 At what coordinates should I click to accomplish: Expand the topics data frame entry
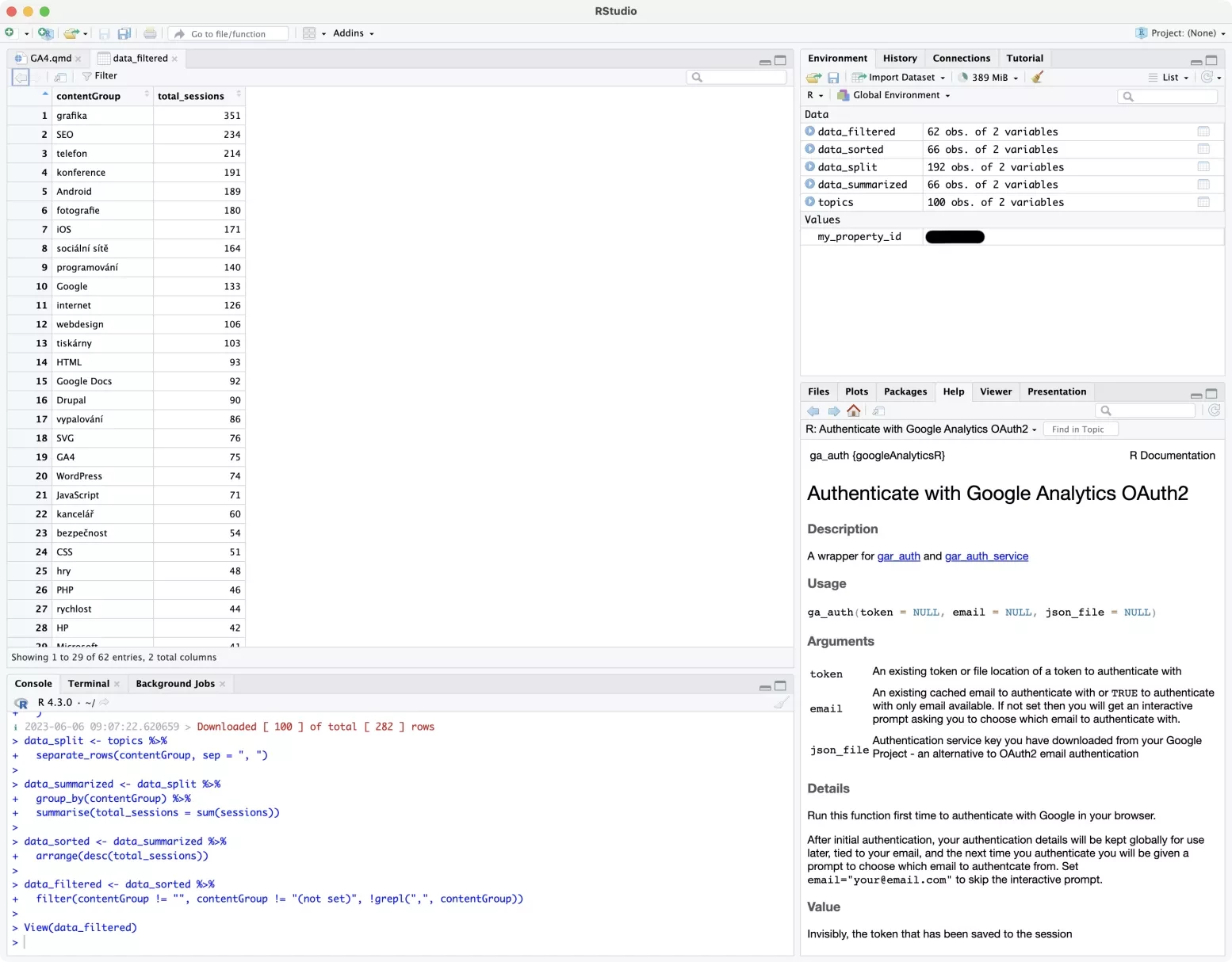(x=810, y=202)
